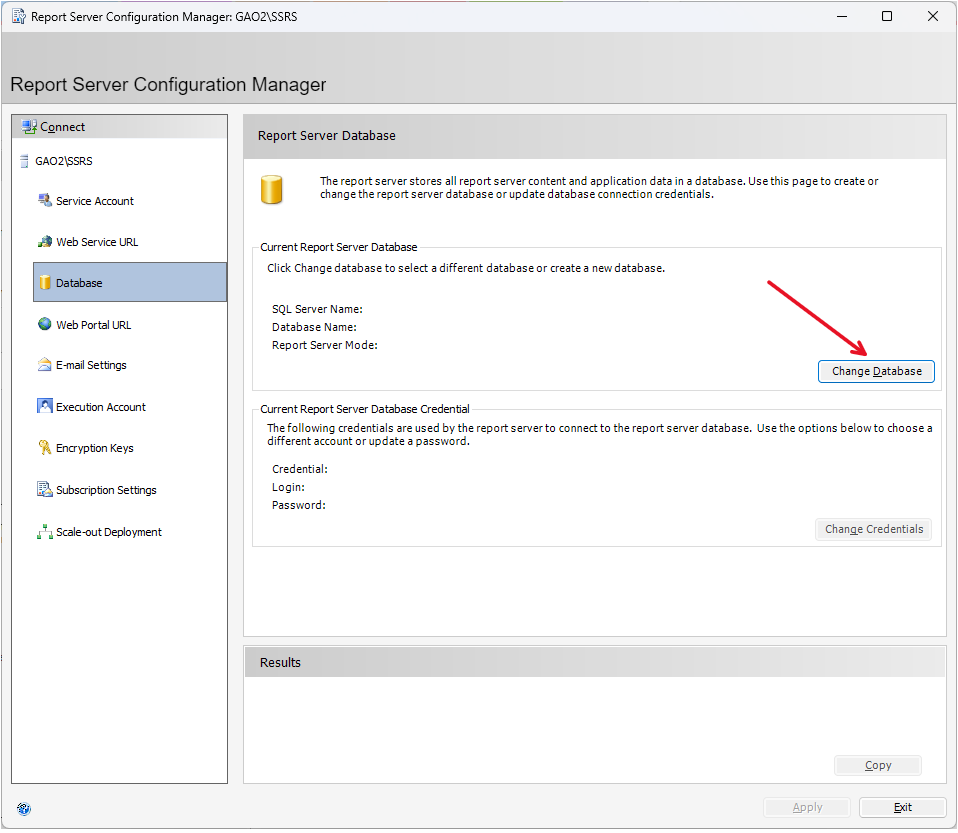Click the Connect button
The height and width of the screenshot is (833, 958).
(119, 127)
